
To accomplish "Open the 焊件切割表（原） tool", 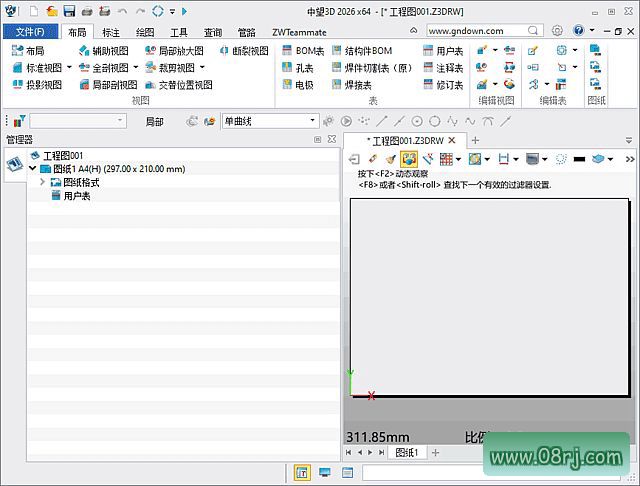I will tap(372, 68).
